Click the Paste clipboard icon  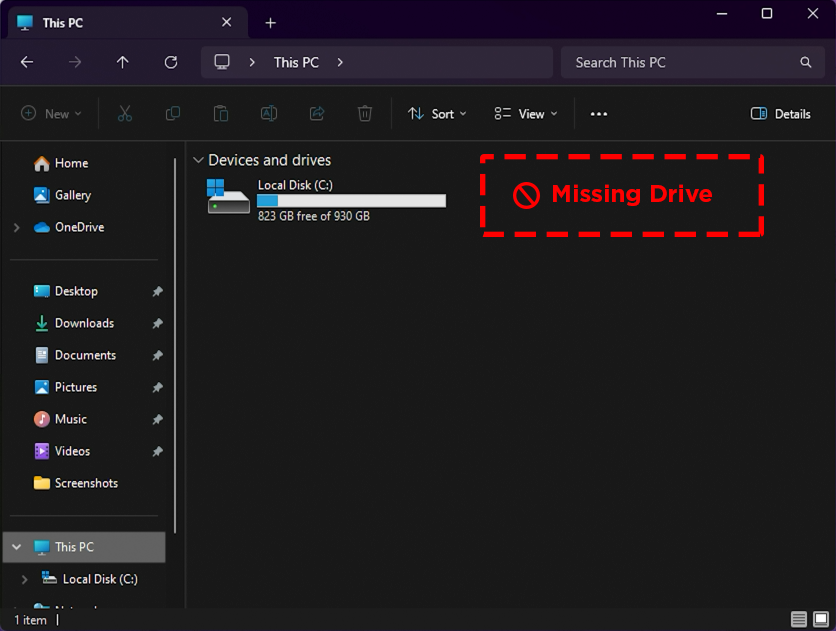221,114
